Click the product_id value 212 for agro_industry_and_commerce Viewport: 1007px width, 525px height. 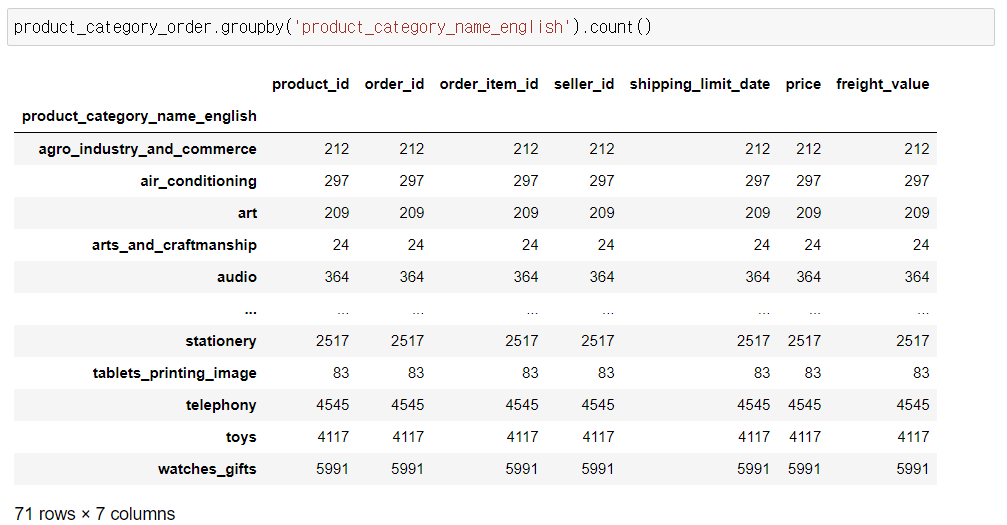tap(337, 149)
